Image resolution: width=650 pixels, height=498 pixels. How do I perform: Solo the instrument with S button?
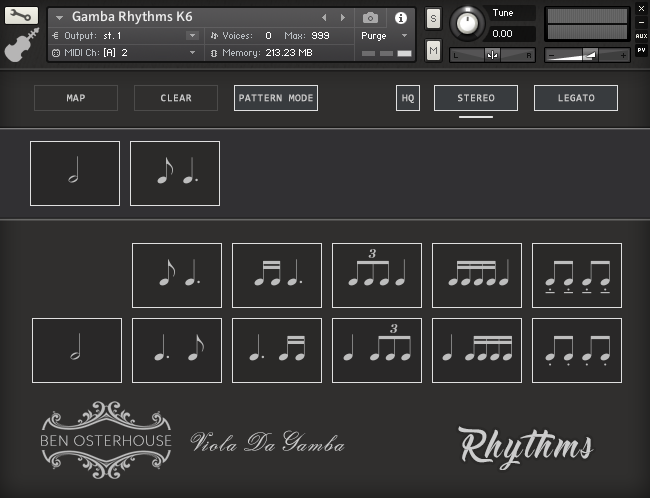[433, 19]
